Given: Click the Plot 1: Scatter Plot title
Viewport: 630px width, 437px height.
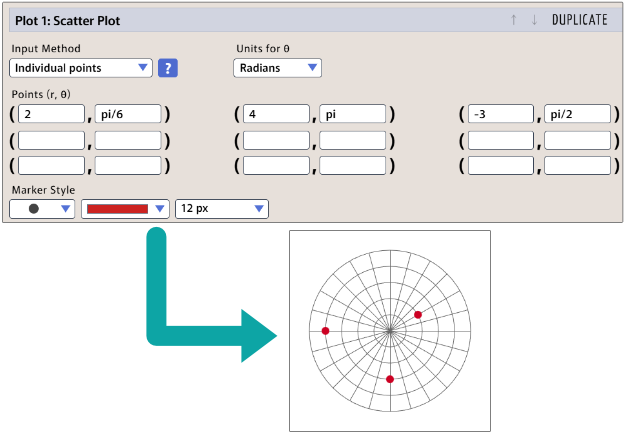Looking at the screenshot, I should [68, 21].
